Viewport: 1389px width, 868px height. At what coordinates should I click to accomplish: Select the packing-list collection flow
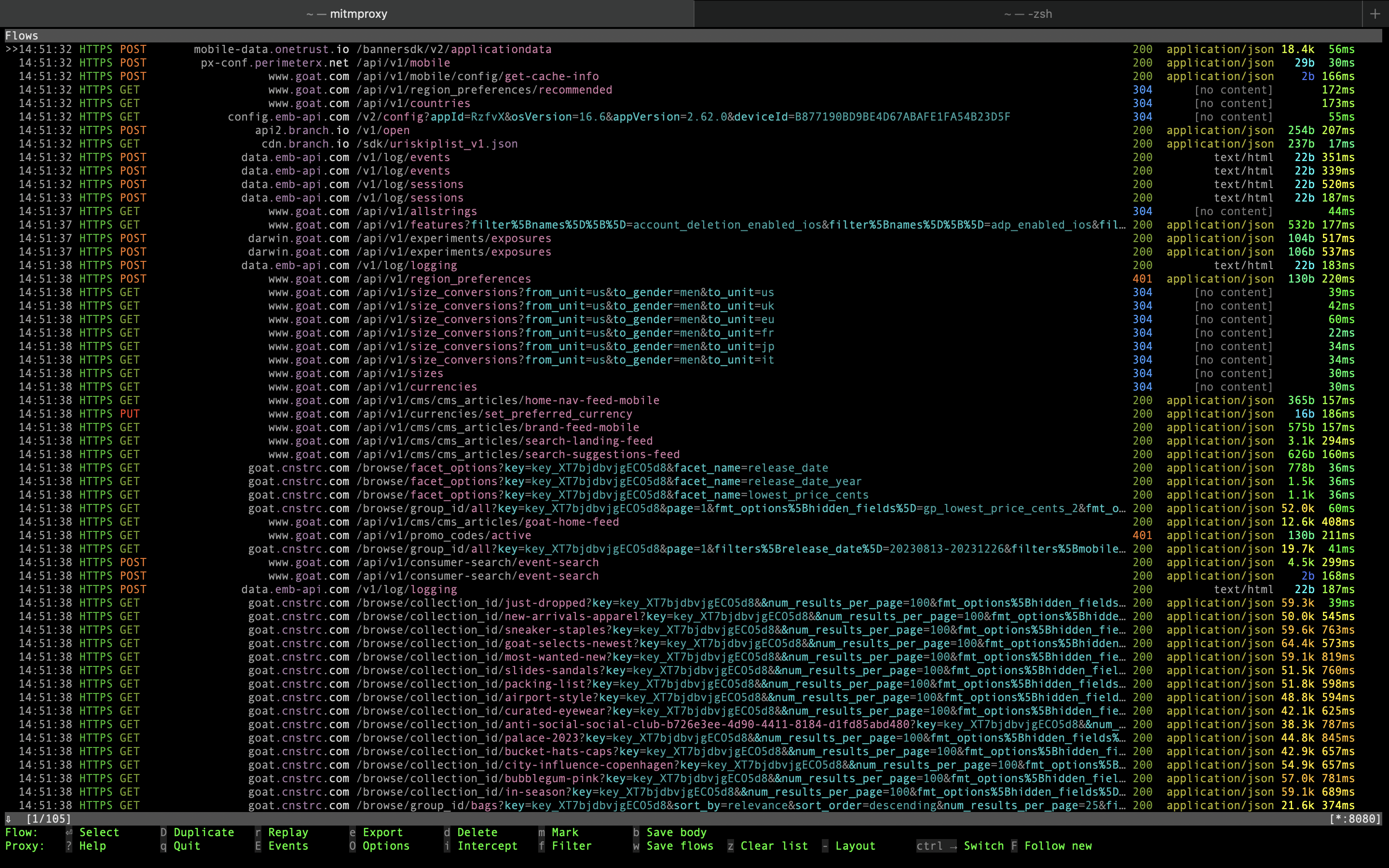(694, 683)
